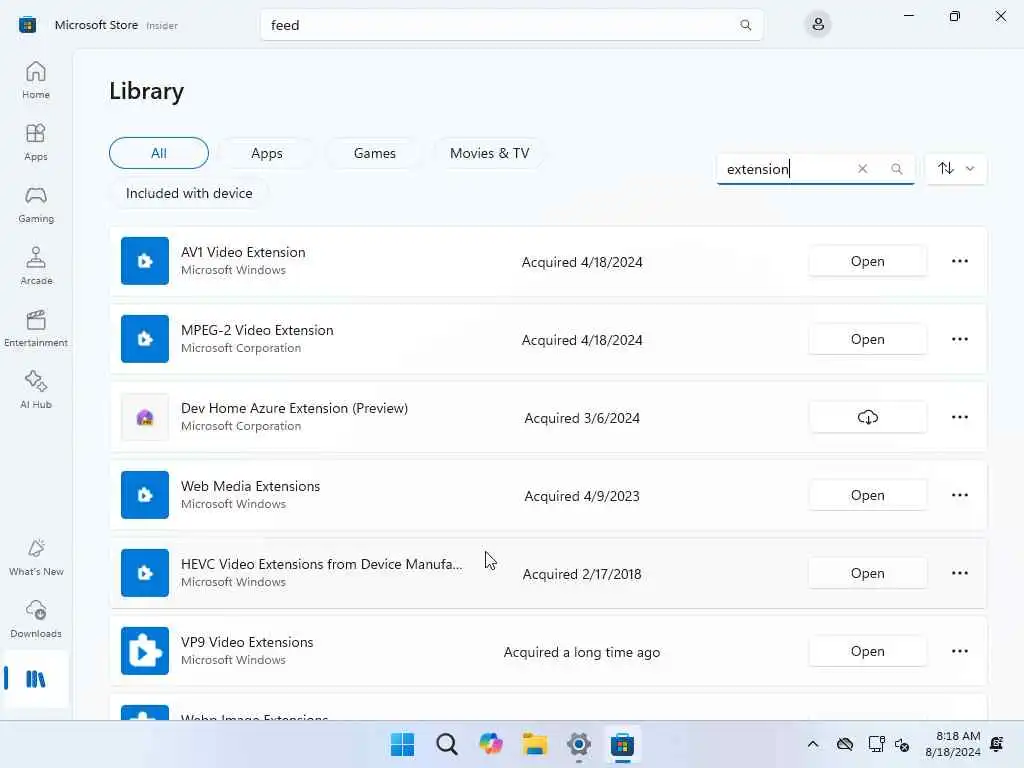Click the Dev Home Azure Extension (Preview) title

tap(294, 408)
